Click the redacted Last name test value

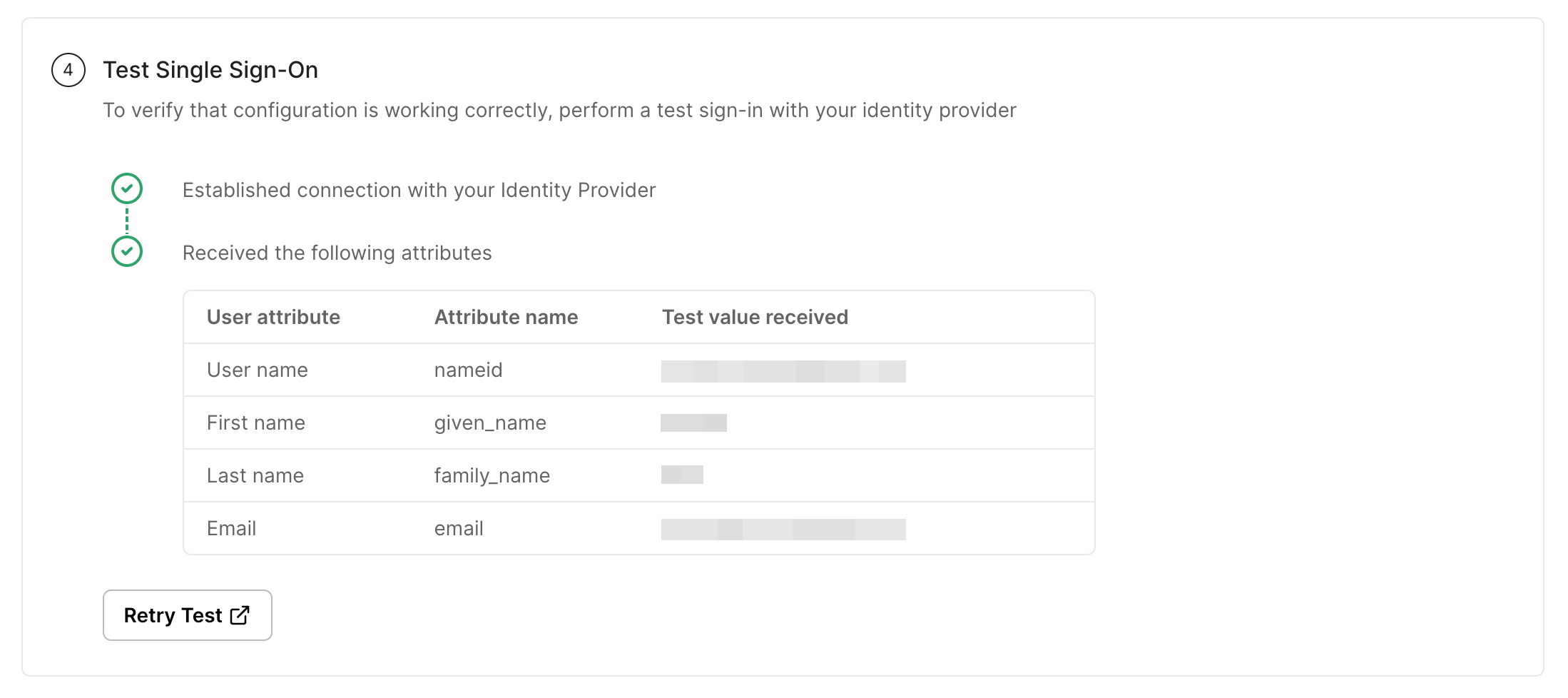[681, 475]
